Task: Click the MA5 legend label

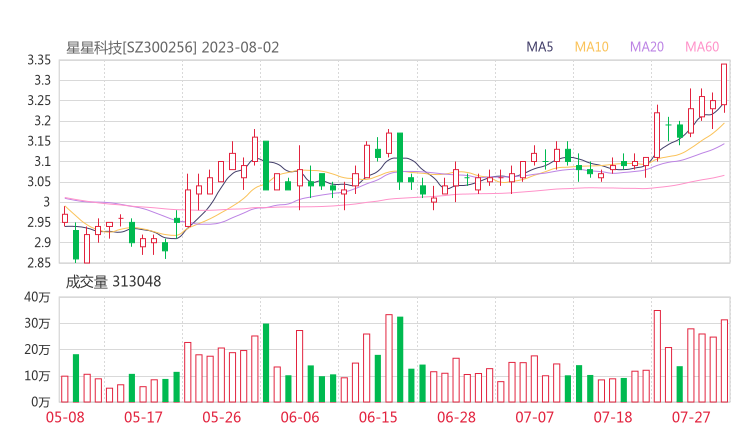Action: [539, 47]
